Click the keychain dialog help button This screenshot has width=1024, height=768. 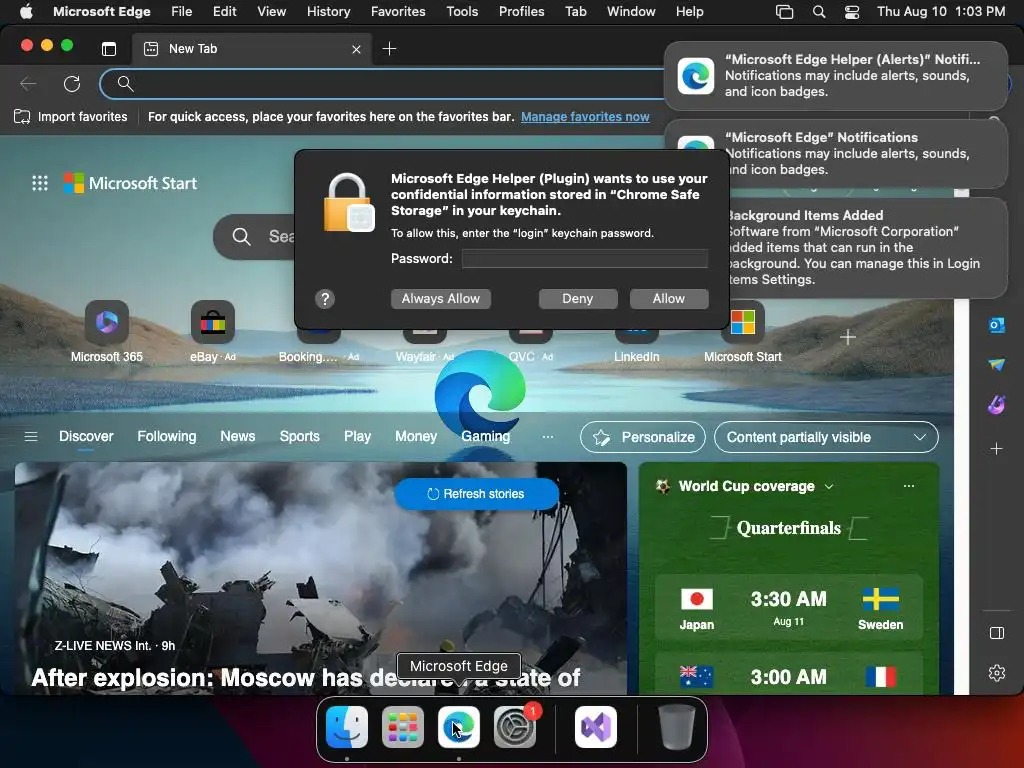click(325, 298)
